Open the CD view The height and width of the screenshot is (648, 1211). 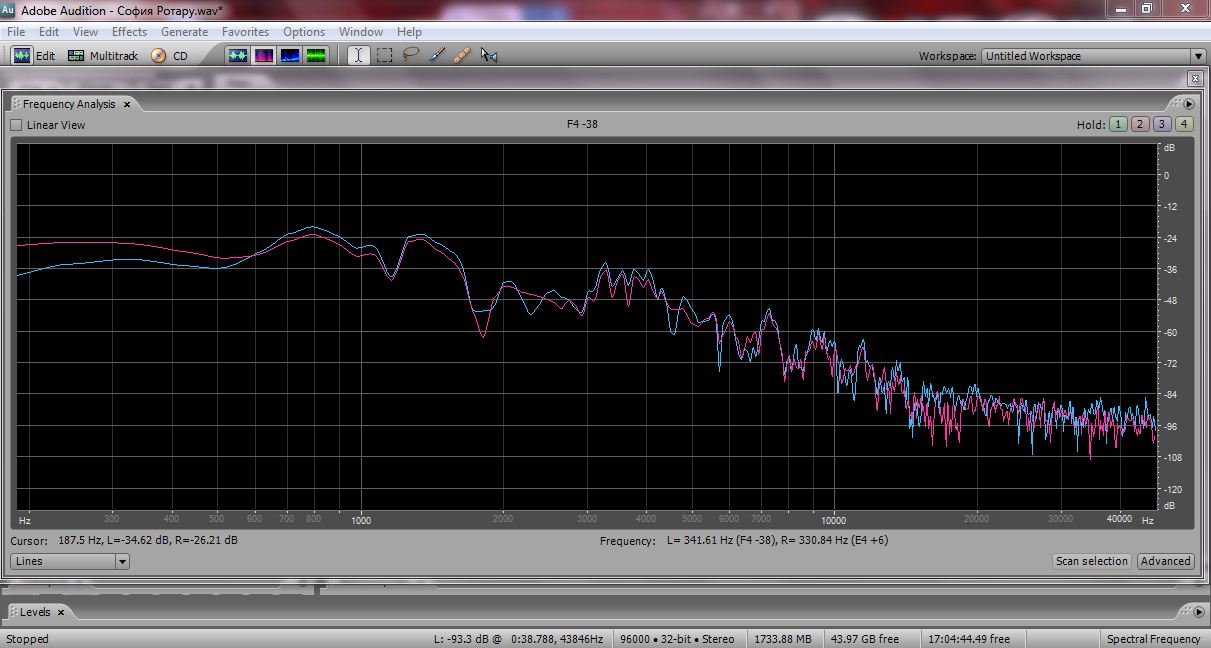point(170,56)
